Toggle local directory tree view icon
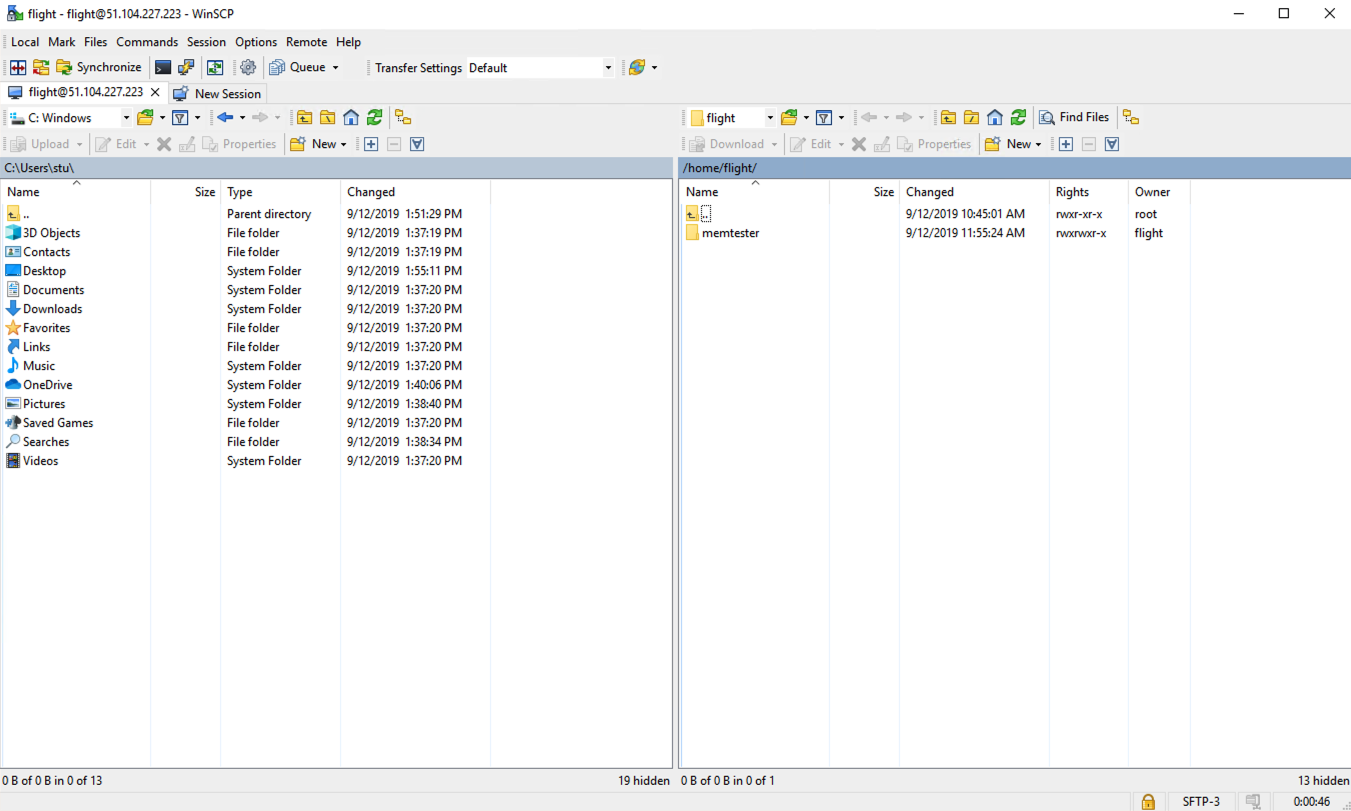The image size is (1351, 811). (x=403, y=118)
